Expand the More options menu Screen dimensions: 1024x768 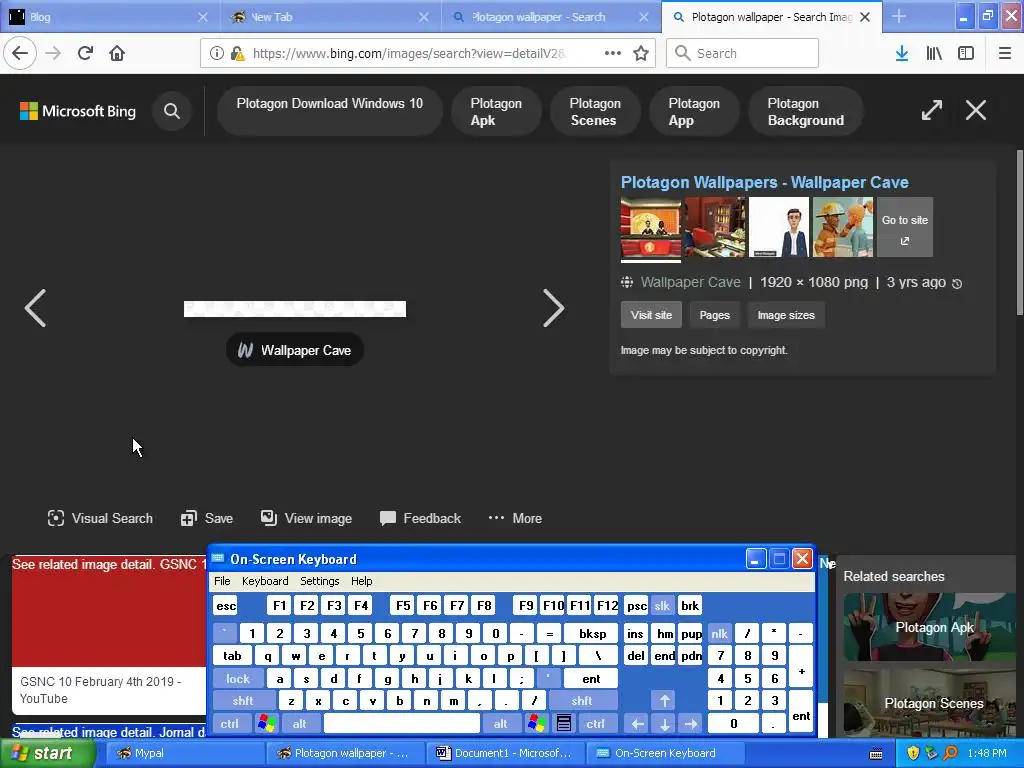[515, 519]
